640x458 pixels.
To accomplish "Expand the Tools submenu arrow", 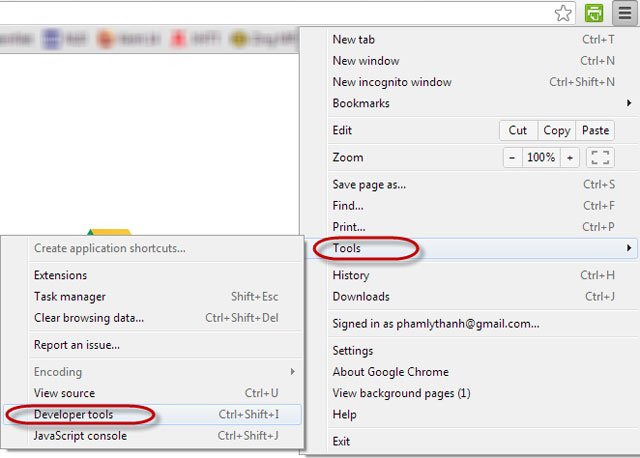I will tap(629, 248).
